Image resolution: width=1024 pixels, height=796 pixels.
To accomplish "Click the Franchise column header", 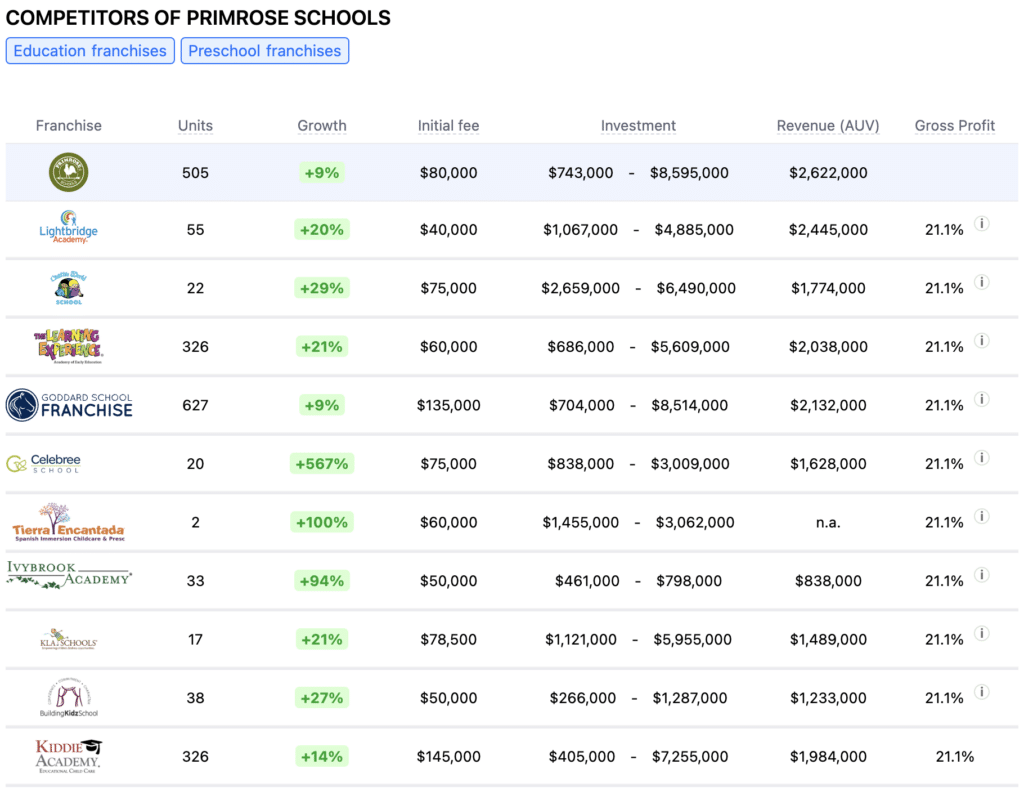I will coord(69,125).
